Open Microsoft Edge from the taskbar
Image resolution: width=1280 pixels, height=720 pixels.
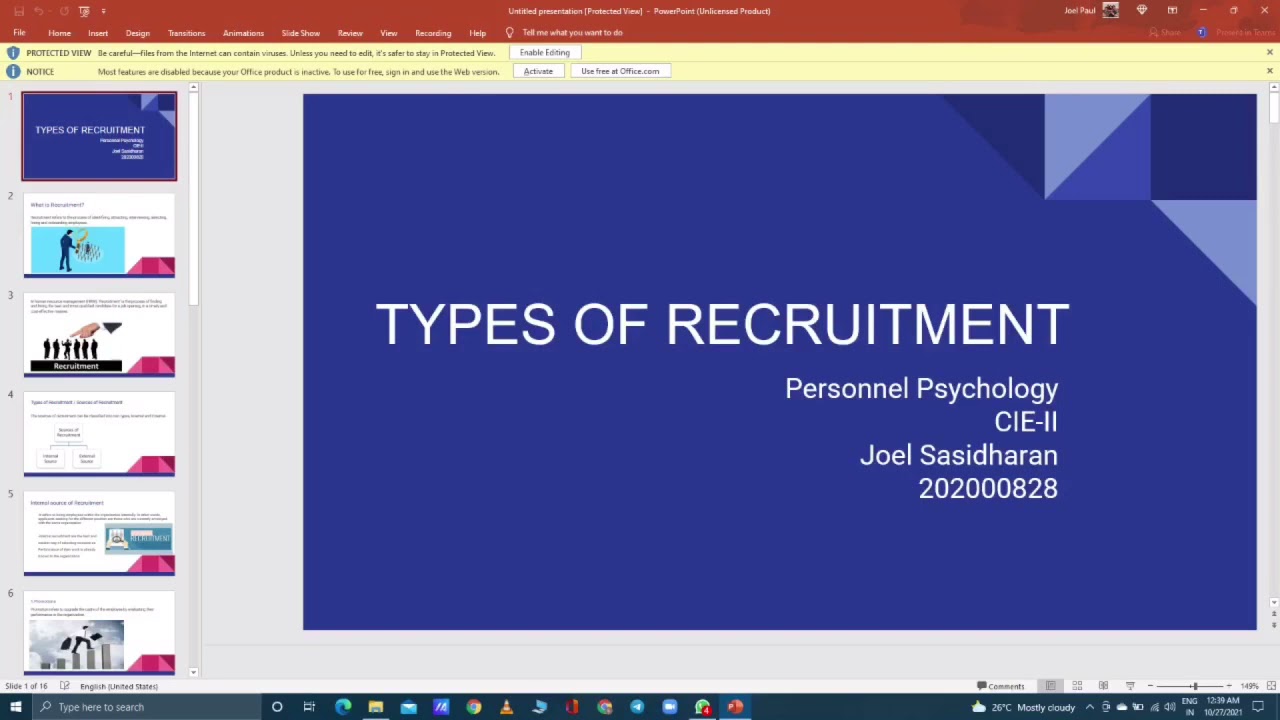click(343, 707)
